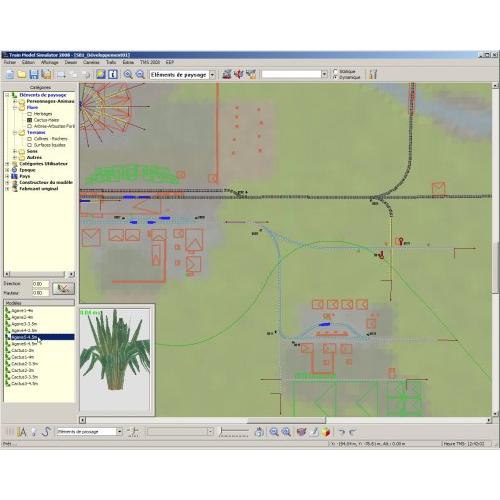This screenshot has height=500, width=500.
Task: Expand the Catégories Utilisateur node
Action: pos(7,164)
